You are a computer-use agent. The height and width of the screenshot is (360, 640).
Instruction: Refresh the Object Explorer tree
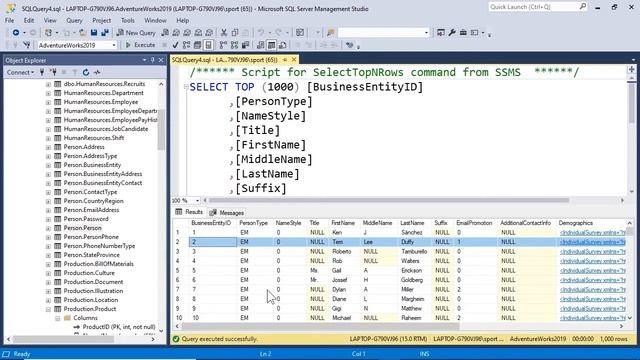click(86, 72)
